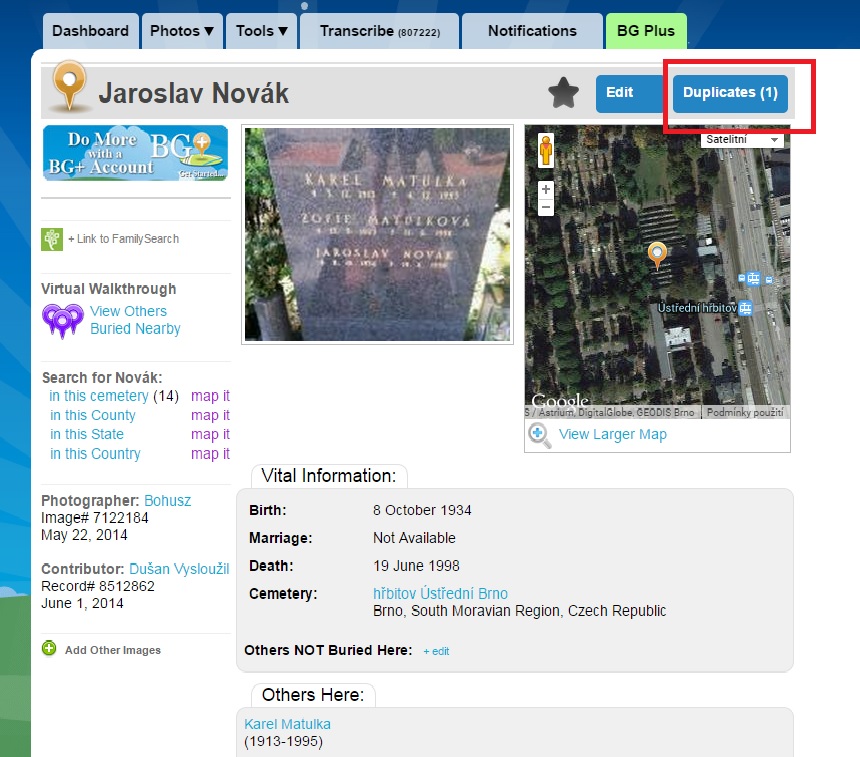Click the star favorite icon
This screenshot has height=757, width=860.
[x=564, y=93]
